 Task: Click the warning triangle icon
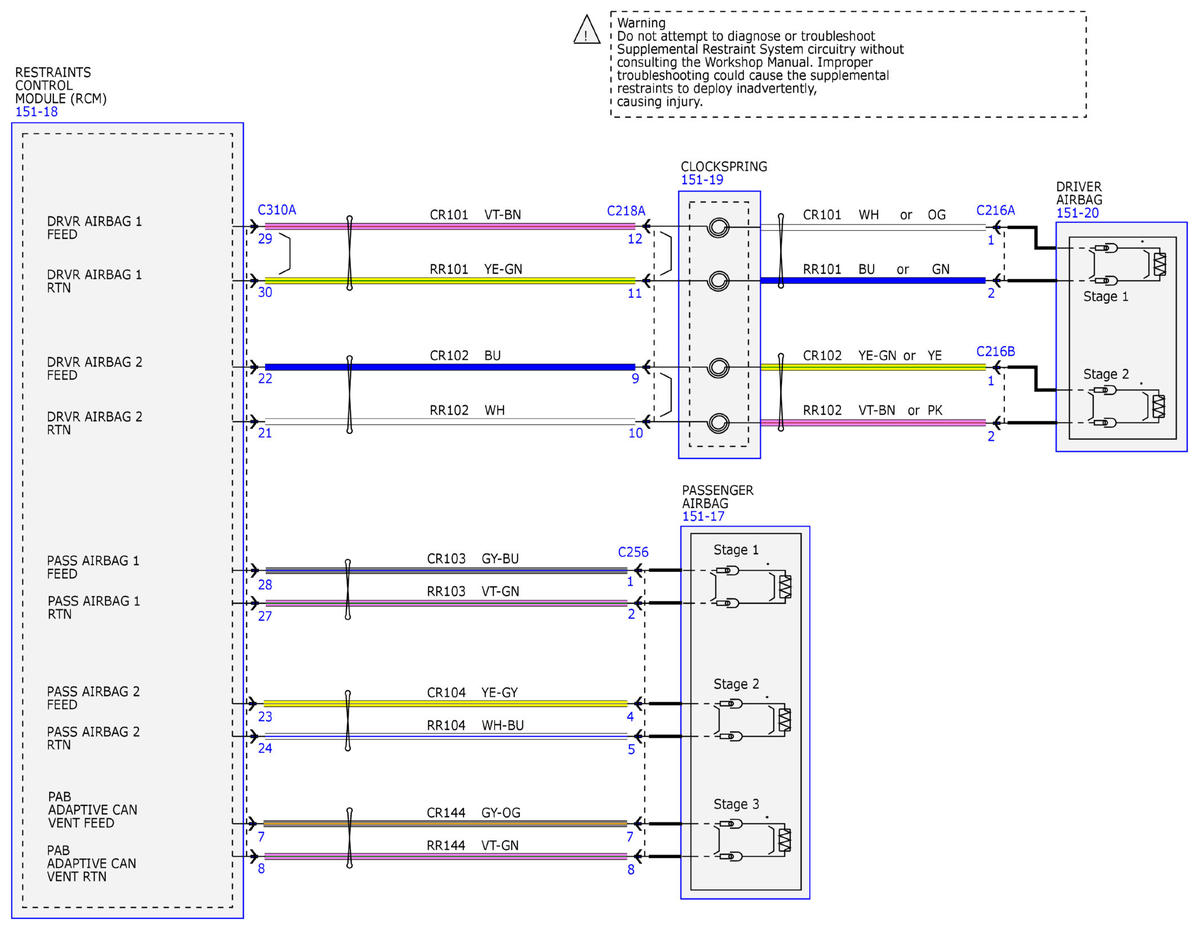[x=586, y=32]
